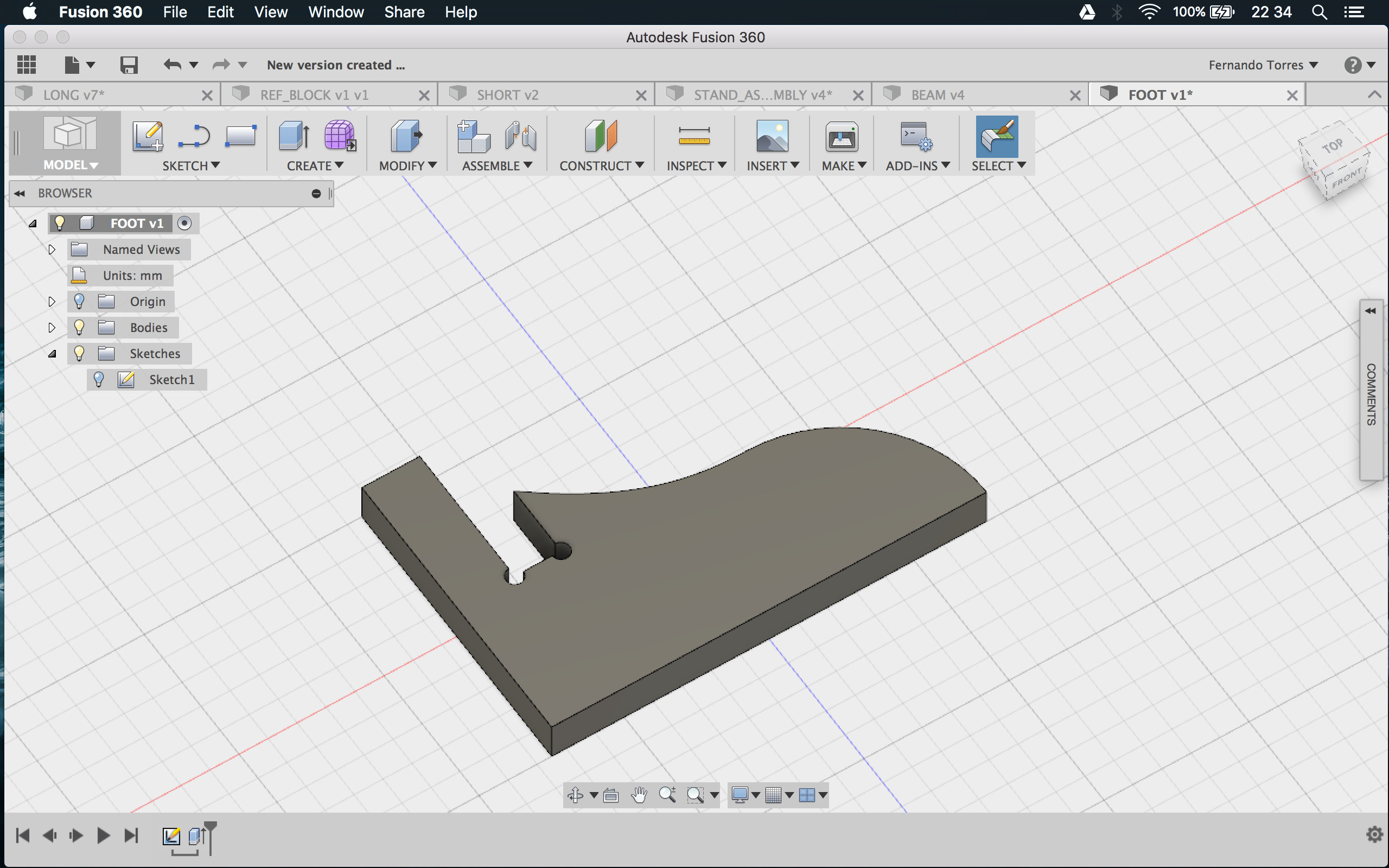This screenshot has height=868, width=1389.
Task: Jump to timeline beginning
Action: pos(22,835)
